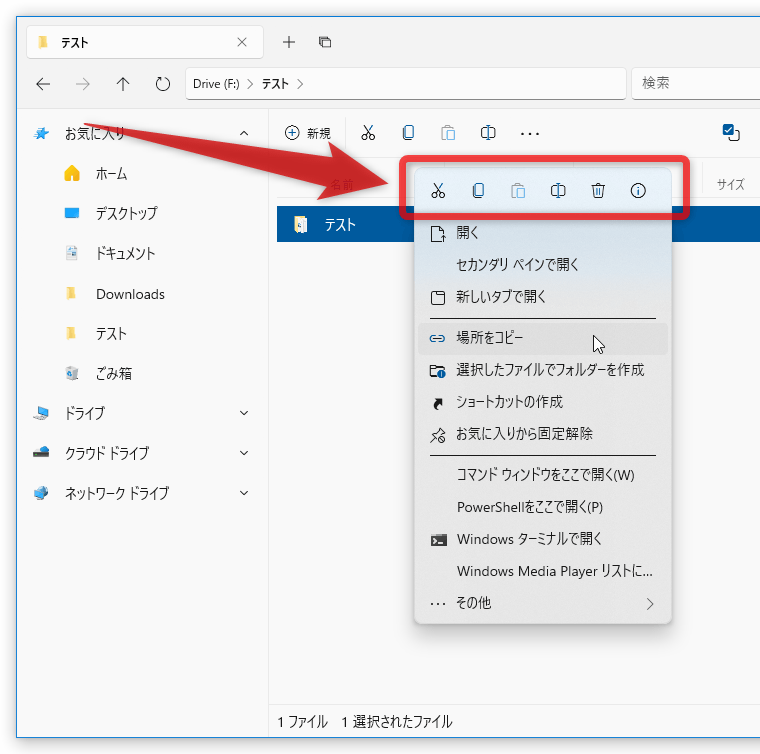Close the テスト tab

click(242, 42)
